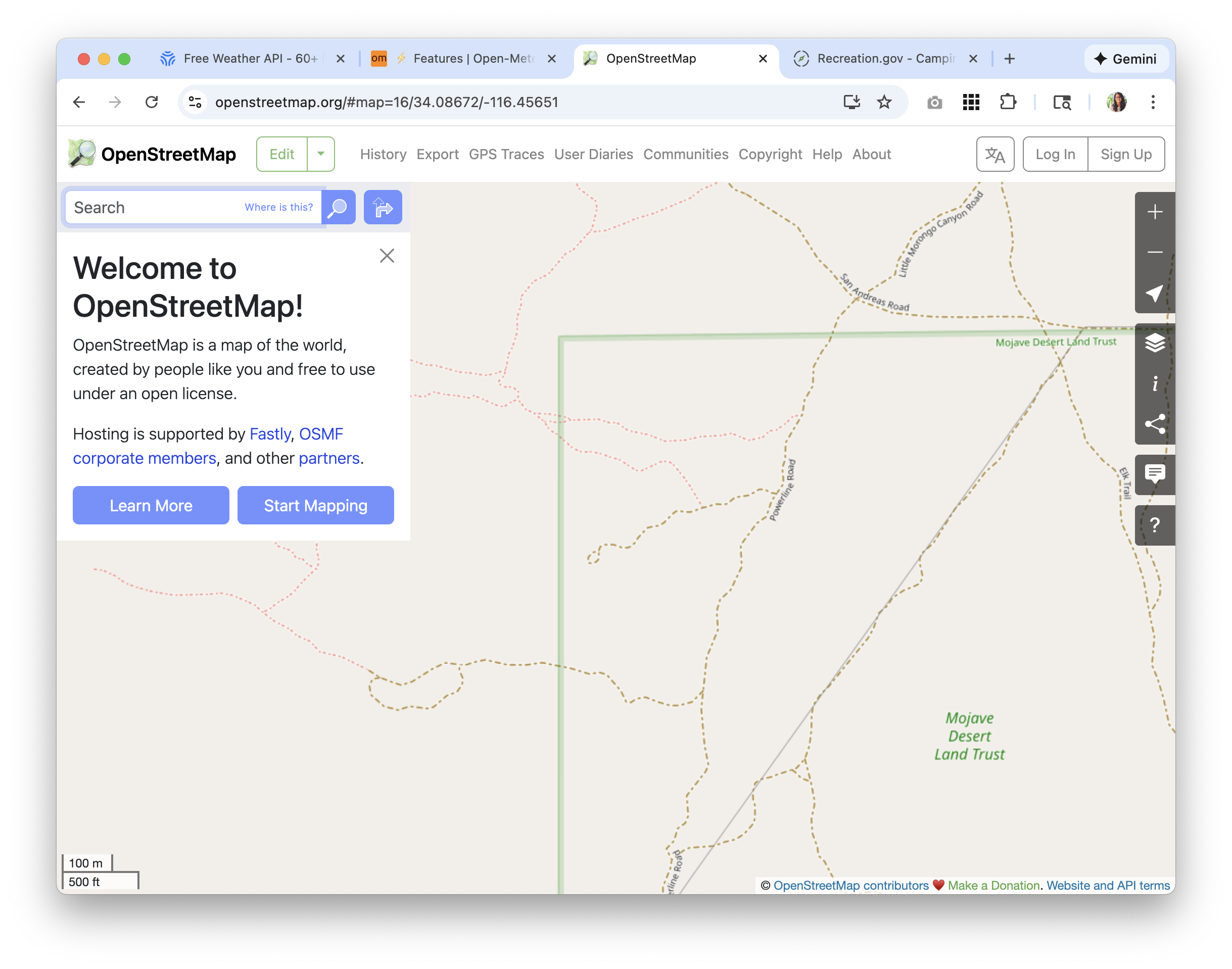Viewport: 1232px width, 969px height.
Task: Close the Welcome to OpenStreetMap panel
Action: (387, 256)
